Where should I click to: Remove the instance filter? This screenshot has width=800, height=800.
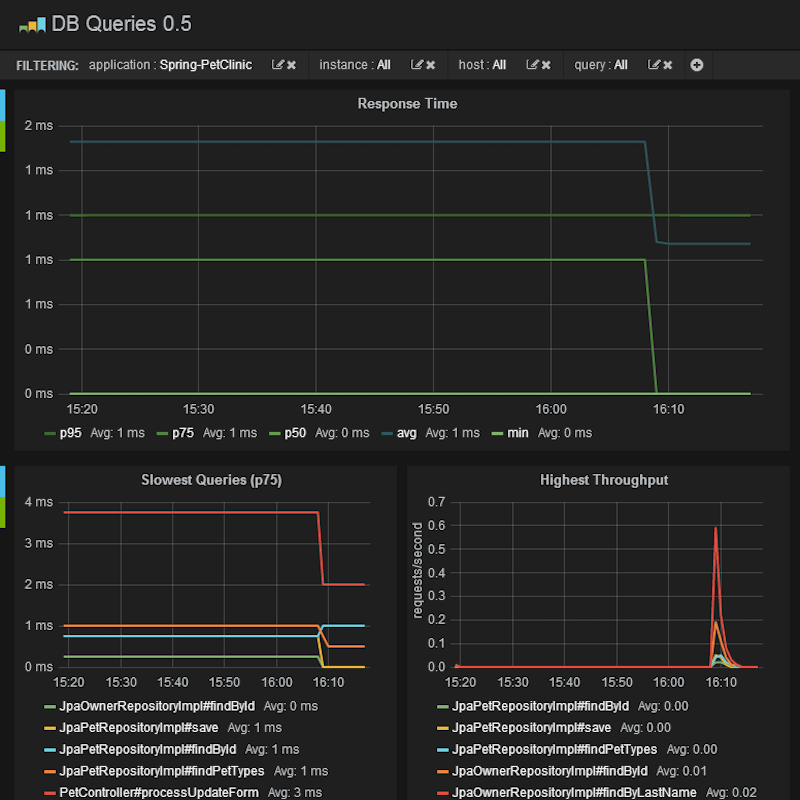[431, 65]
